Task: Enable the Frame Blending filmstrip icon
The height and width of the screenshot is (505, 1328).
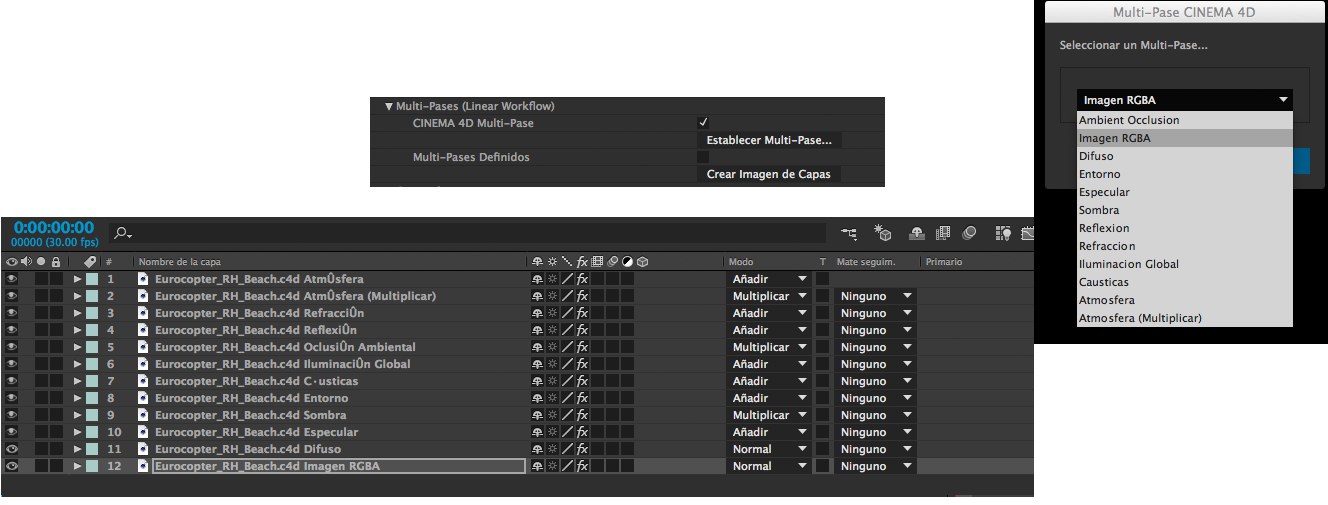Action: pos(942,233)
